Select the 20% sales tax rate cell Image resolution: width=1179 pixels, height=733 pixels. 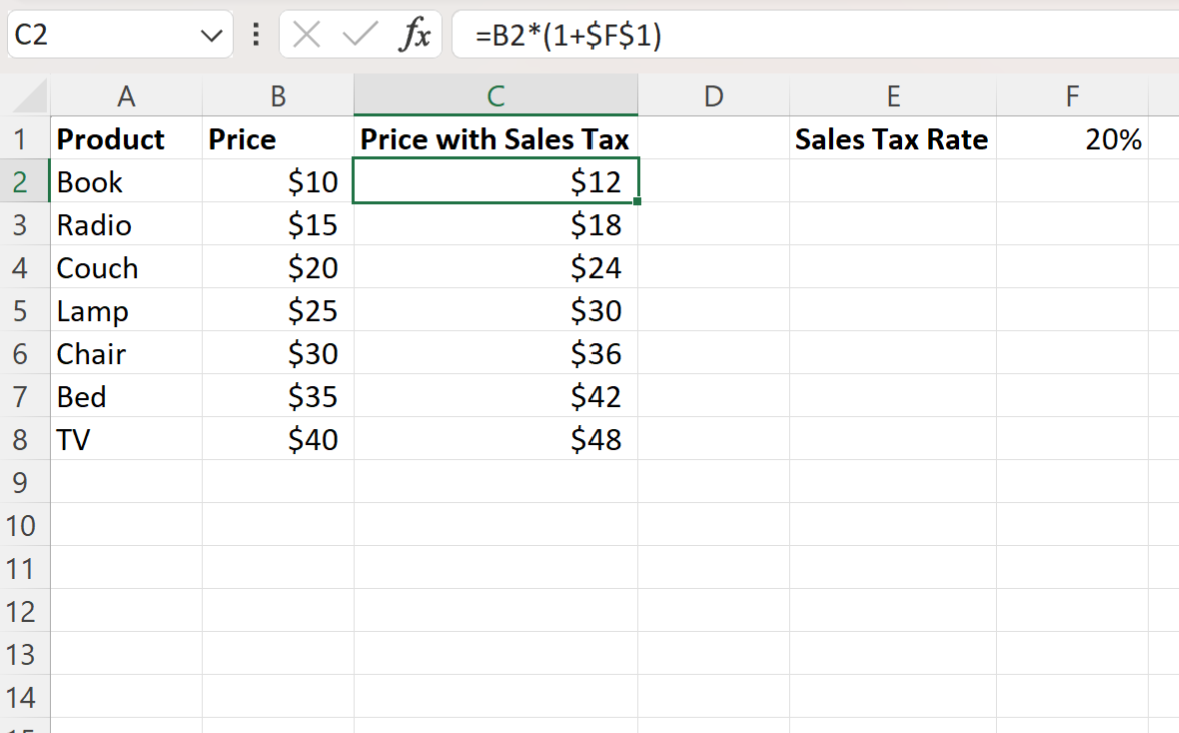pyautogui.click(x=1072, y=139)
